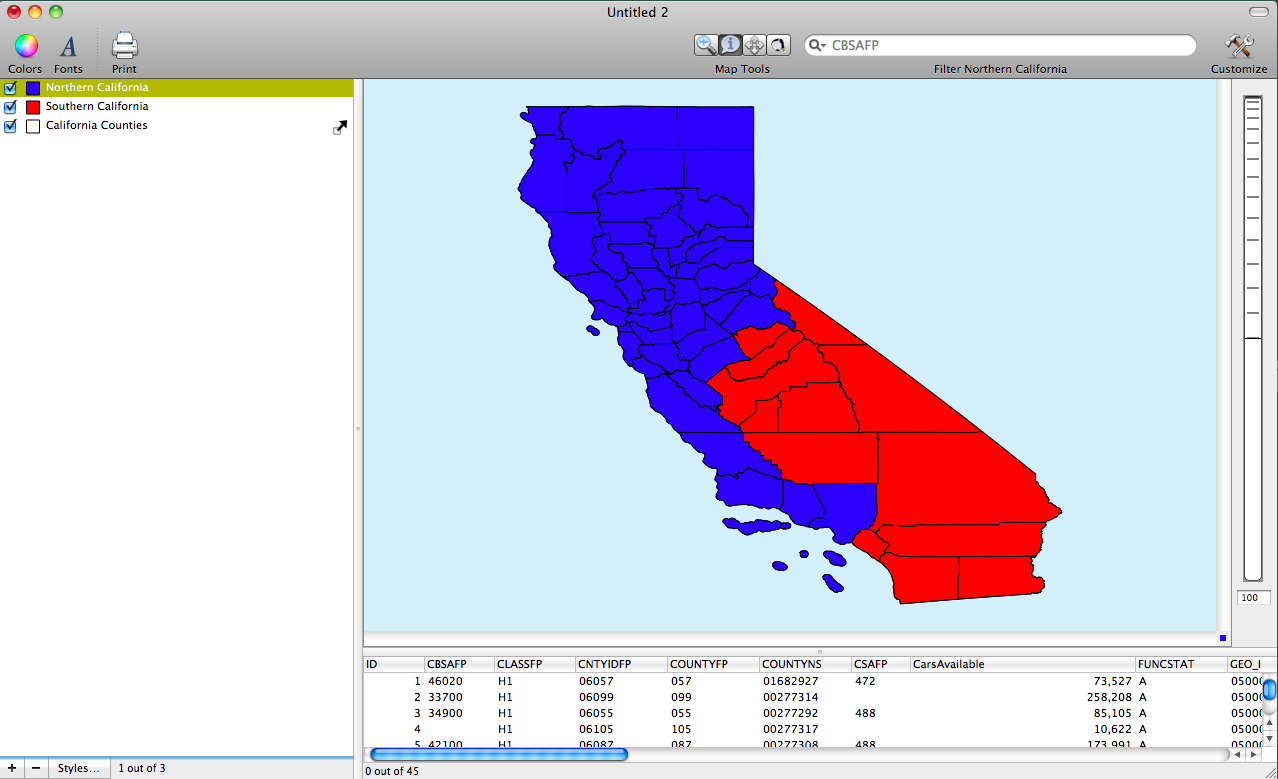Select the pan map tool
This screenshot has width=1278, height=779.
[x=754, y=45]
